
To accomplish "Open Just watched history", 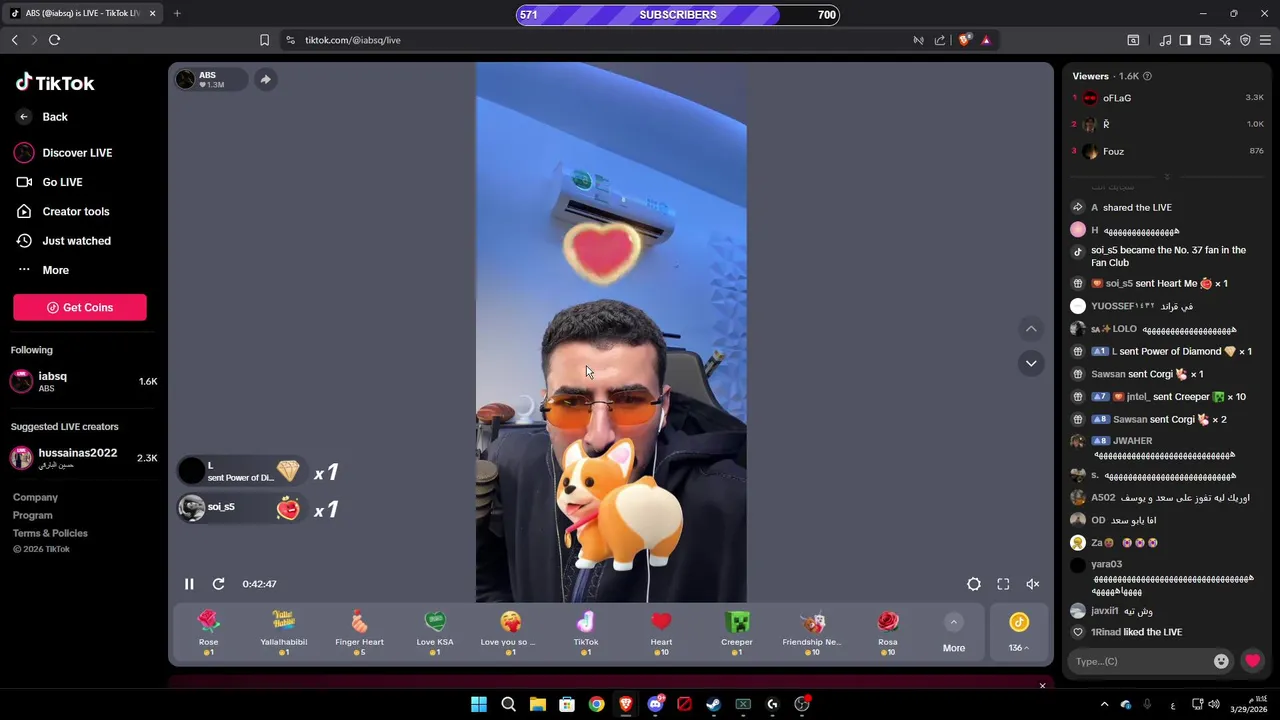I will coord(63,241).
